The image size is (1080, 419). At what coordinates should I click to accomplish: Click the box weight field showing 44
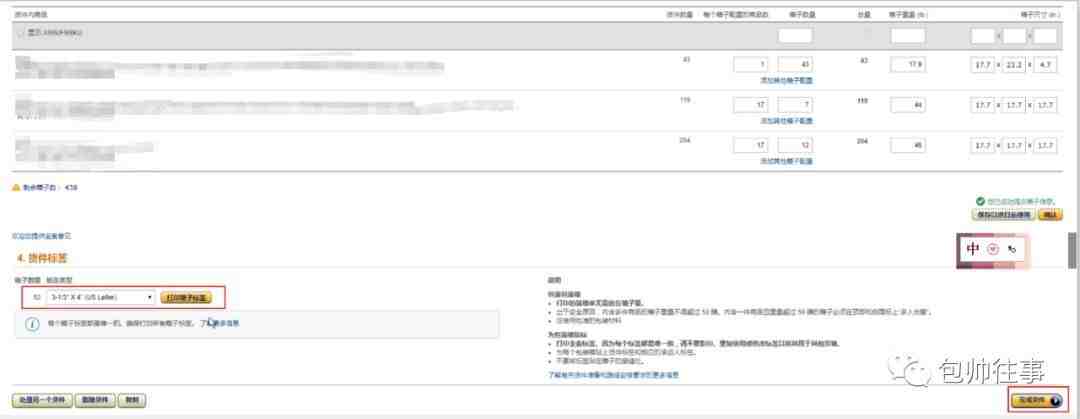coord(907,105)
